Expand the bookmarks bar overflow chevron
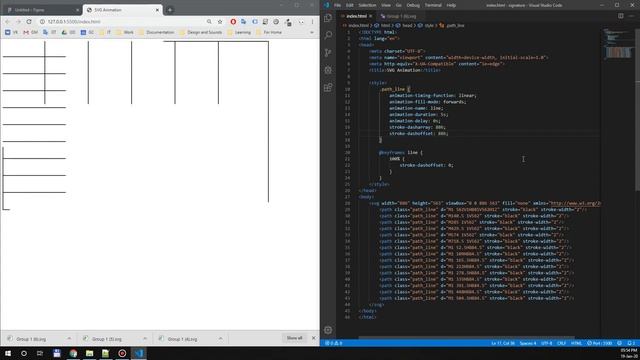 [x=312, y=32]
